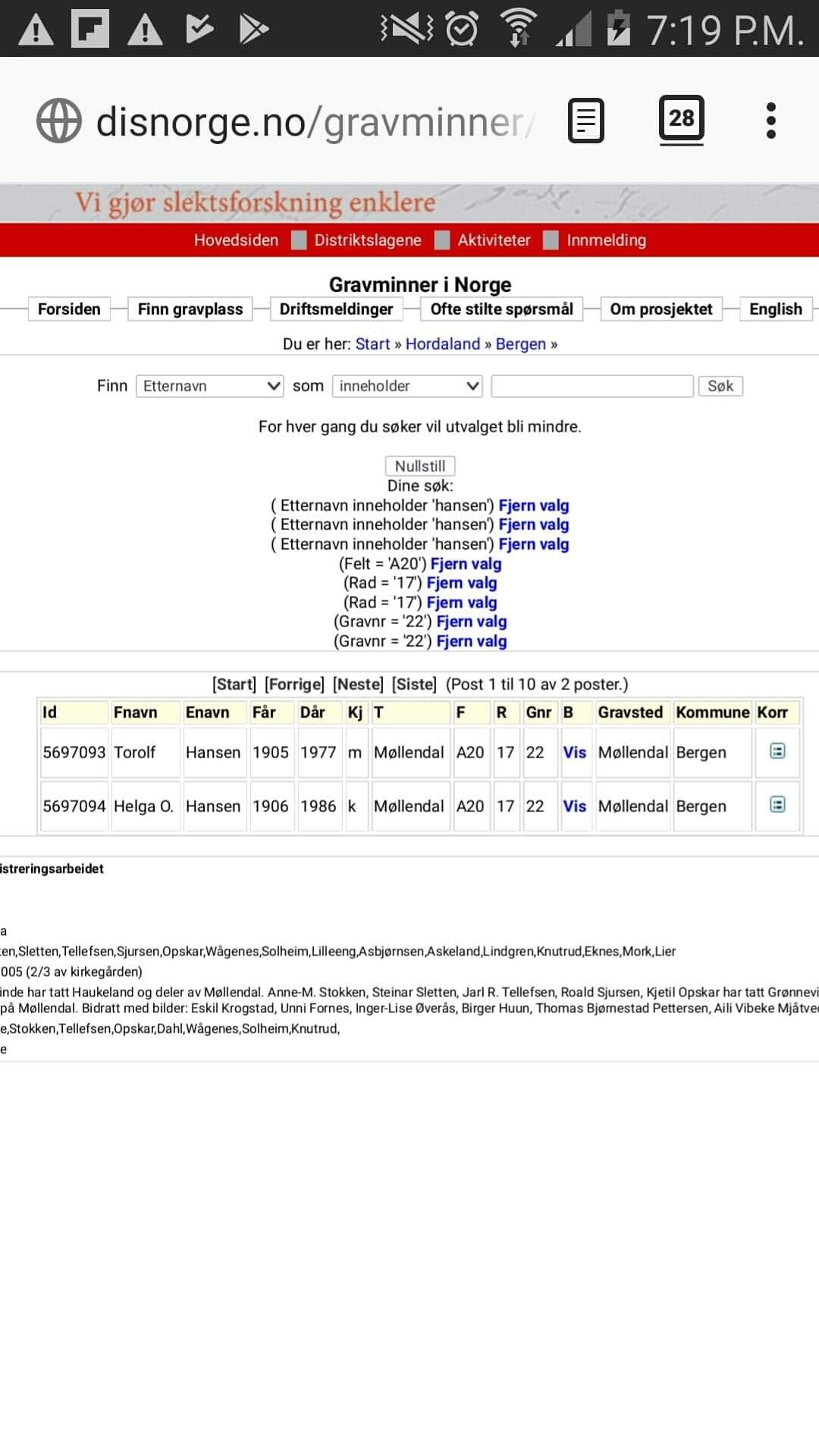819x1456 pixels.
Task: Expand the 'inneholder' match type dropdown
Action: tap(407, 386)
